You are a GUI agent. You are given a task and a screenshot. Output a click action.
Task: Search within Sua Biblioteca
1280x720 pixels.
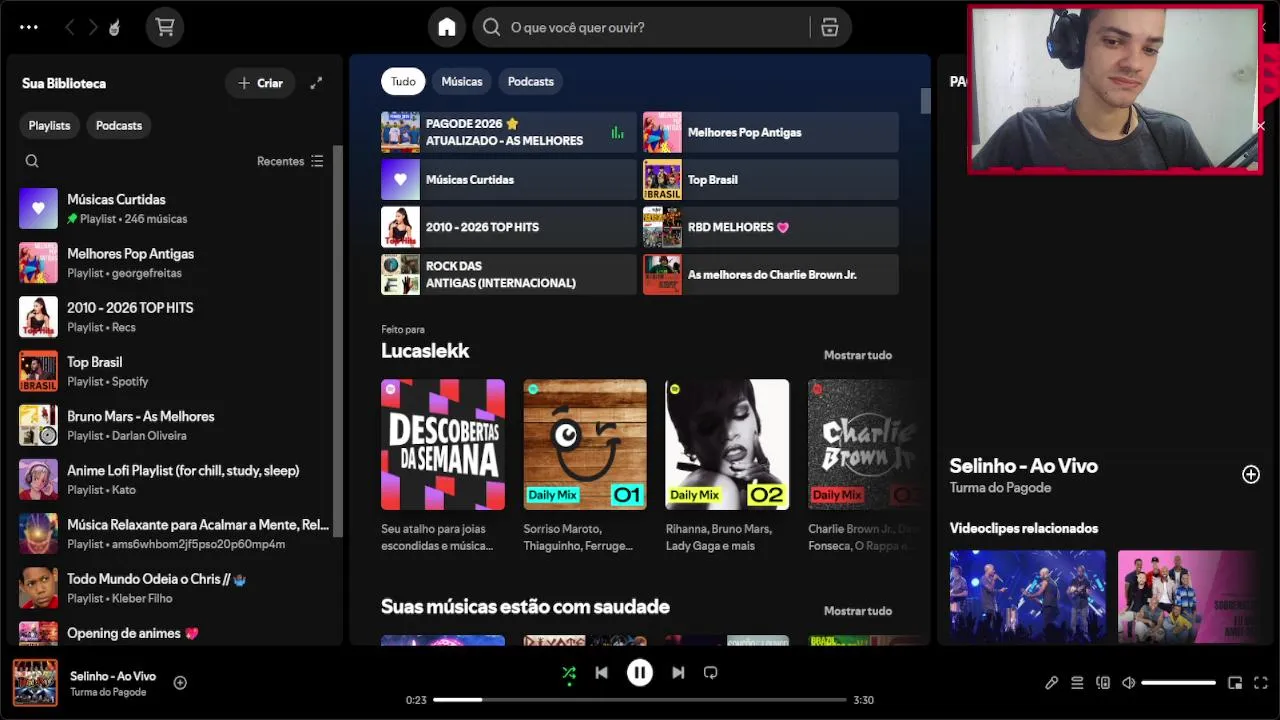click(32, 161)
